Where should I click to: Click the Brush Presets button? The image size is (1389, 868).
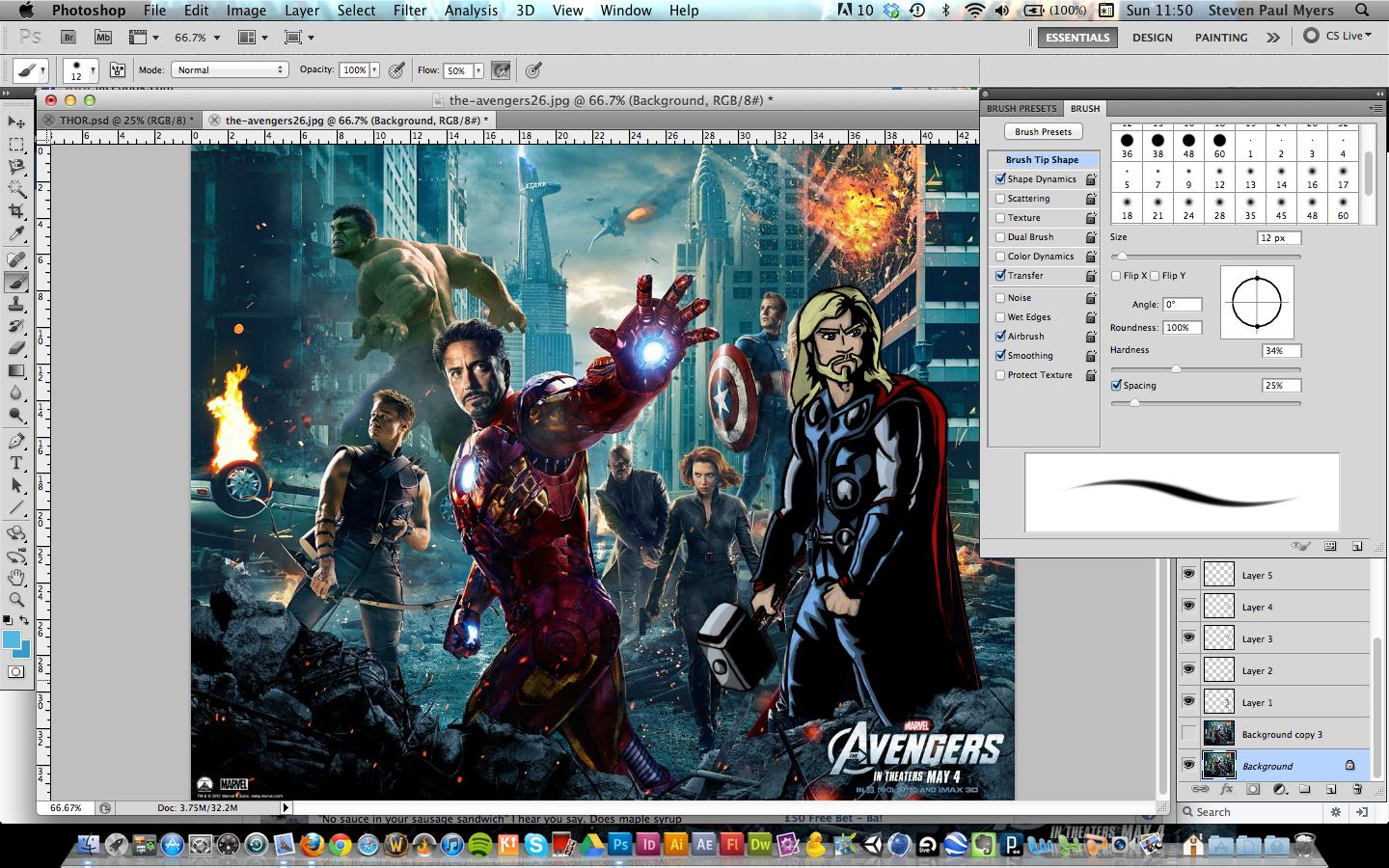click(1043, 132)
